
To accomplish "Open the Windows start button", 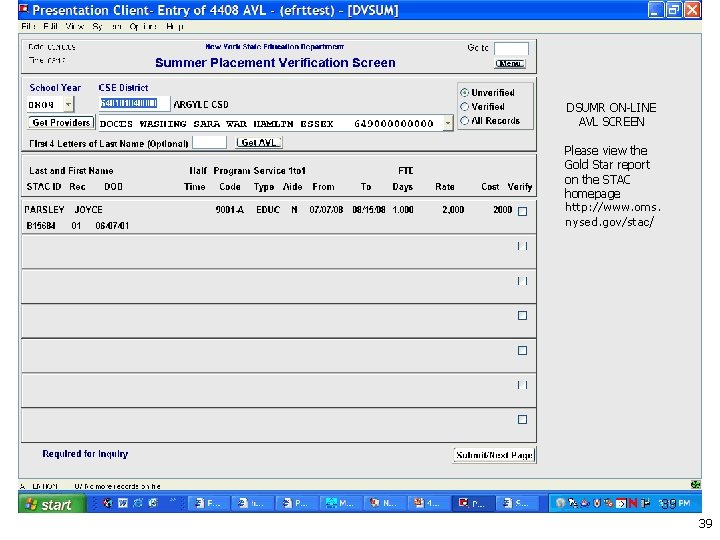I will [51, 504].
